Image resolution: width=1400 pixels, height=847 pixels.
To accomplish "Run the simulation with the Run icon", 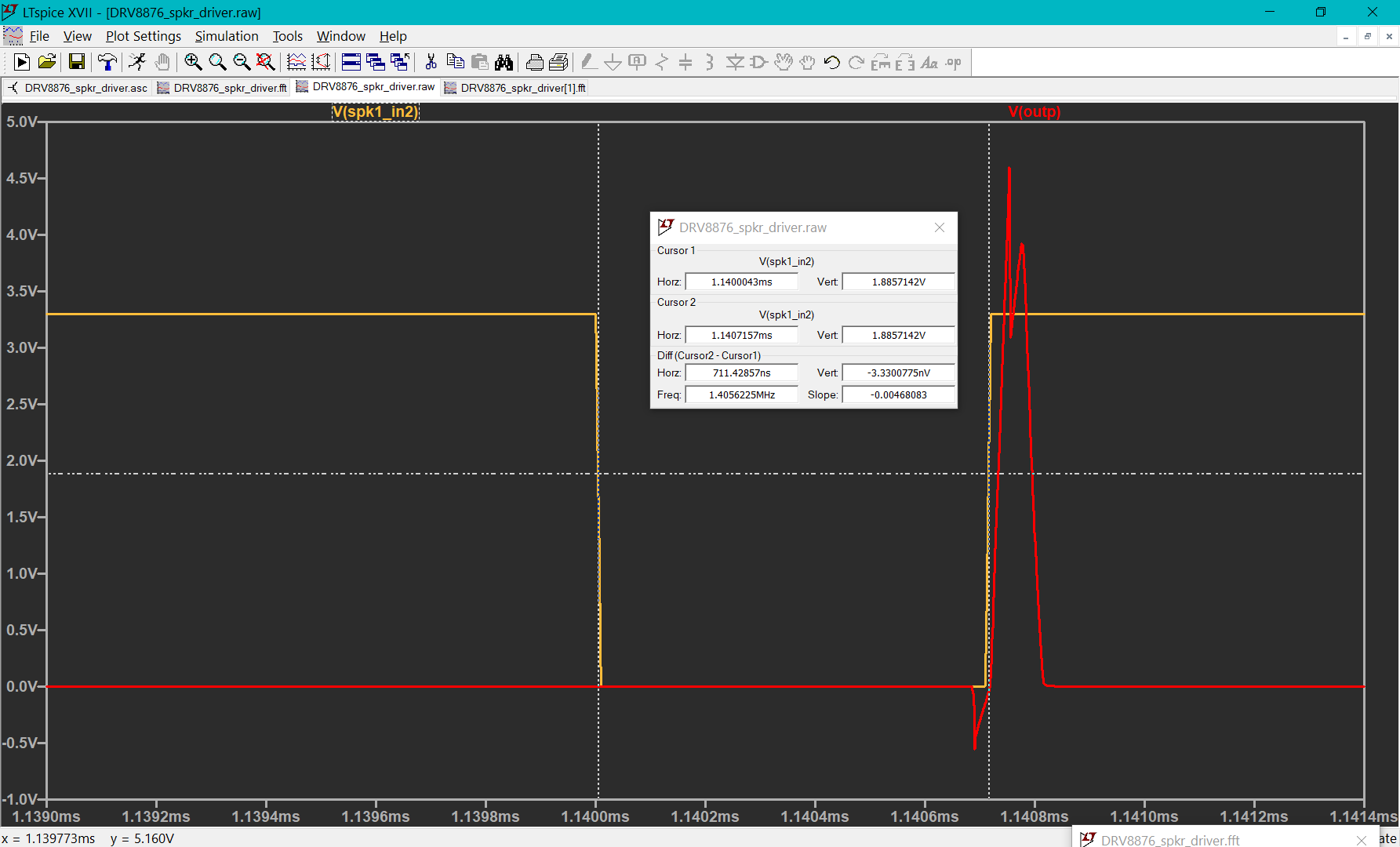I will pos(22,62).
